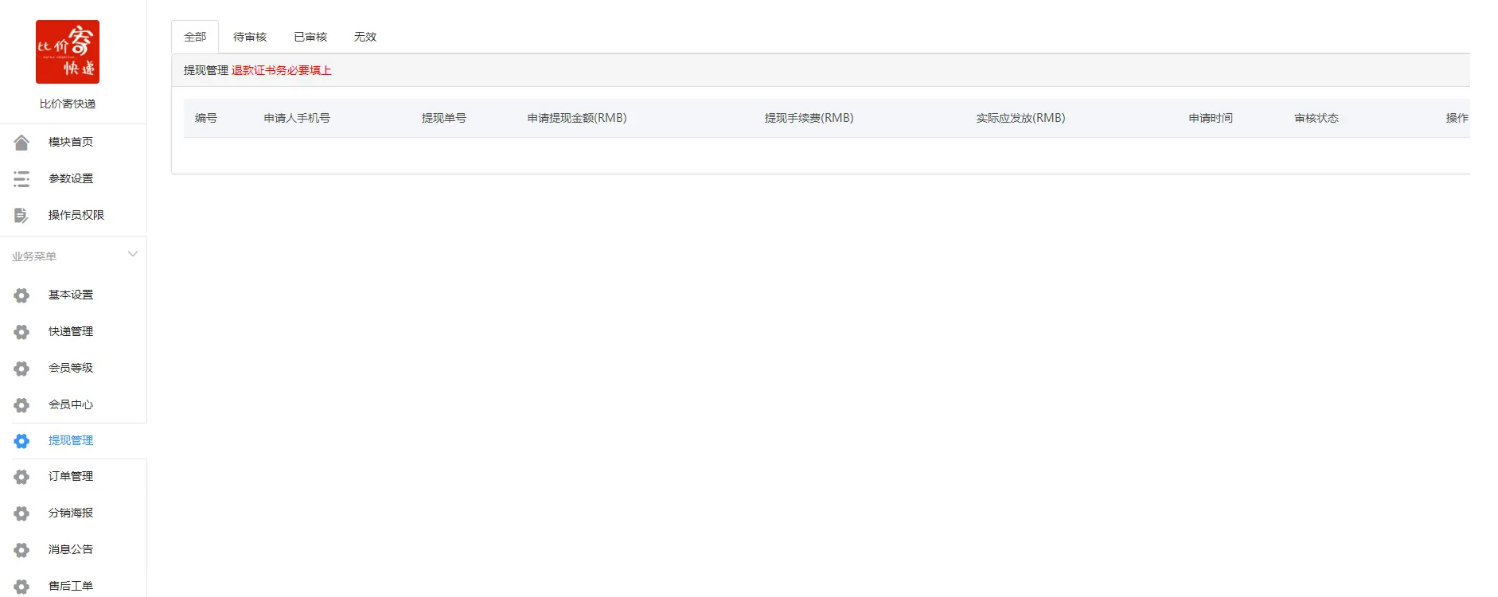Viewport: 1498px width, 597px height.
Task: Open 售后工单 menu item
Action: (x=73, y=586)
